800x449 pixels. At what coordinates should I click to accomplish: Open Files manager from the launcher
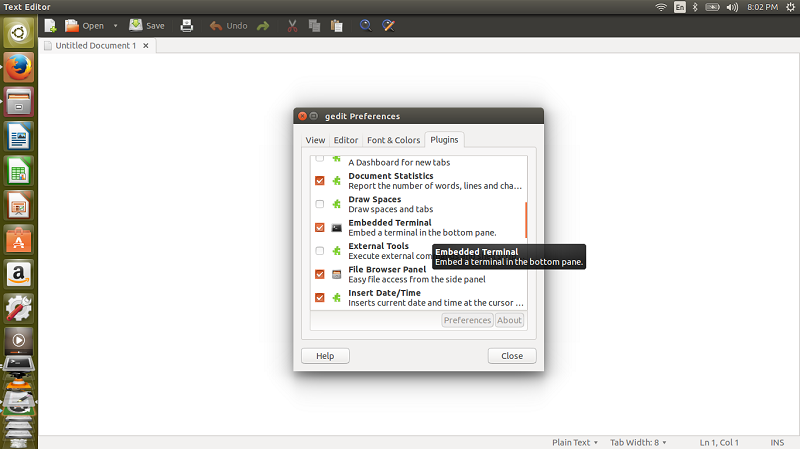[x=19, y=102]
